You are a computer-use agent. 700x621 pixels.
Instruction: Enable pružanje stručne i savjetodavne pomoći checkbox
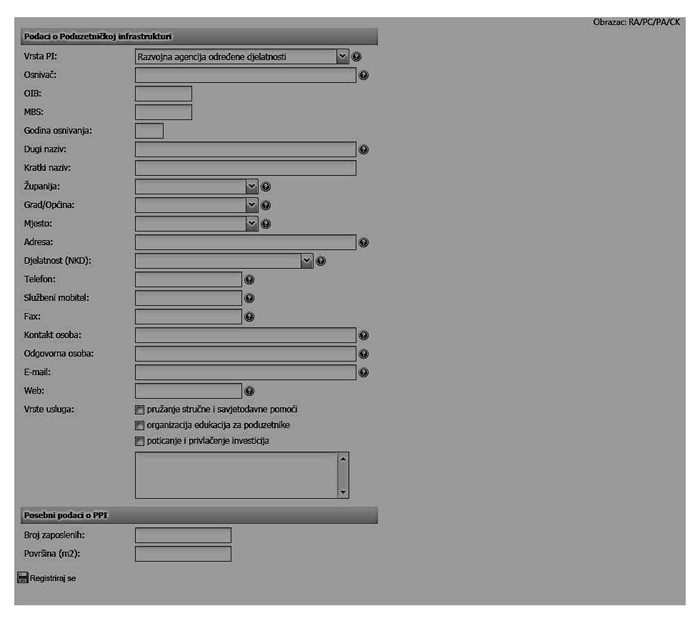click(139, 410)
